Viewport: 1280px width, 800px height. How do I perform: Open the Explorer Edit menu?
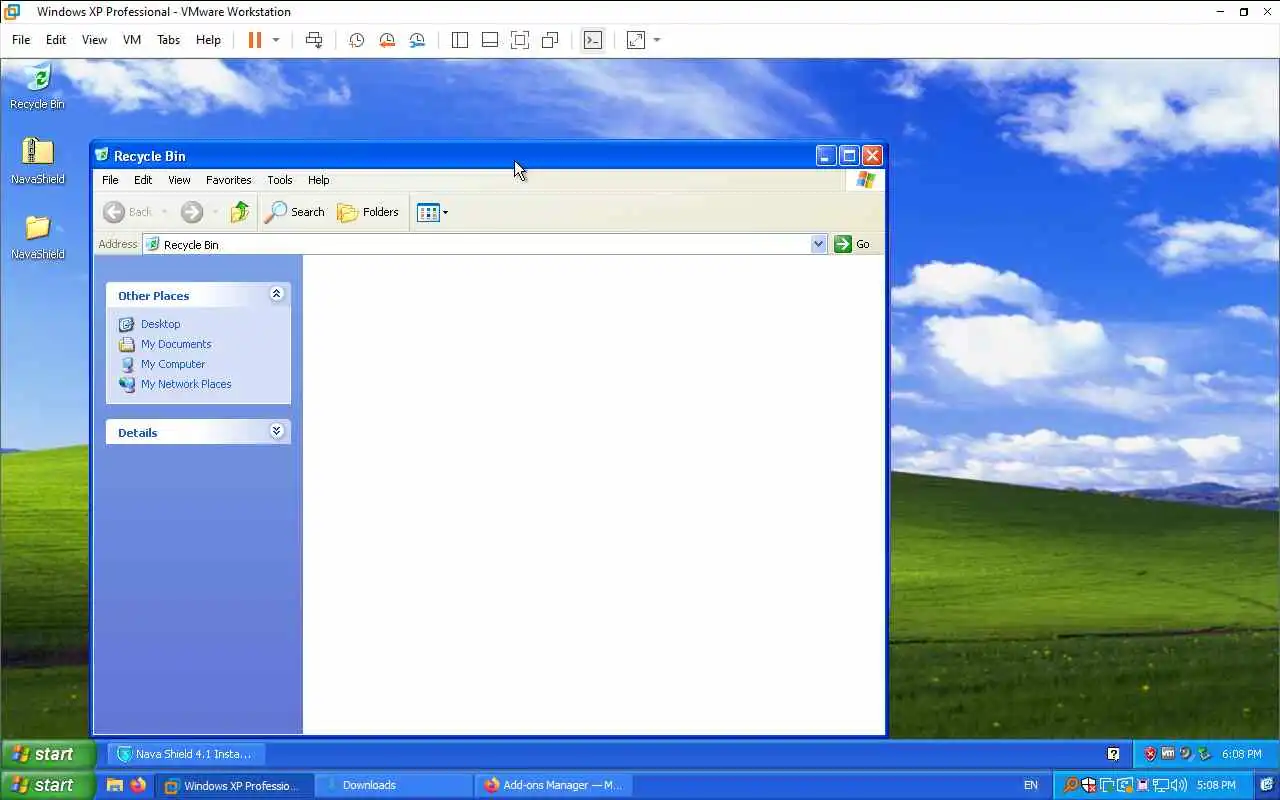pyautogui.click(x=143, y=180)
